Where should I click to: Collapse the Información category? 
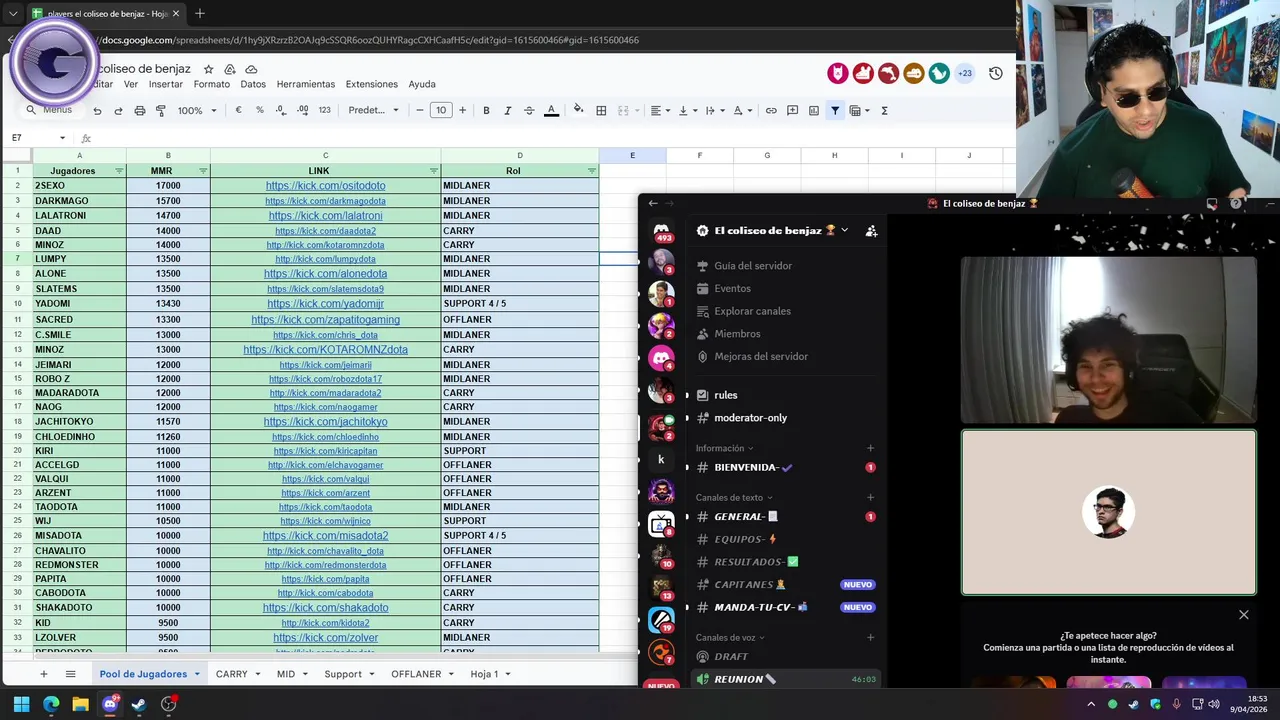click(724, 448)
